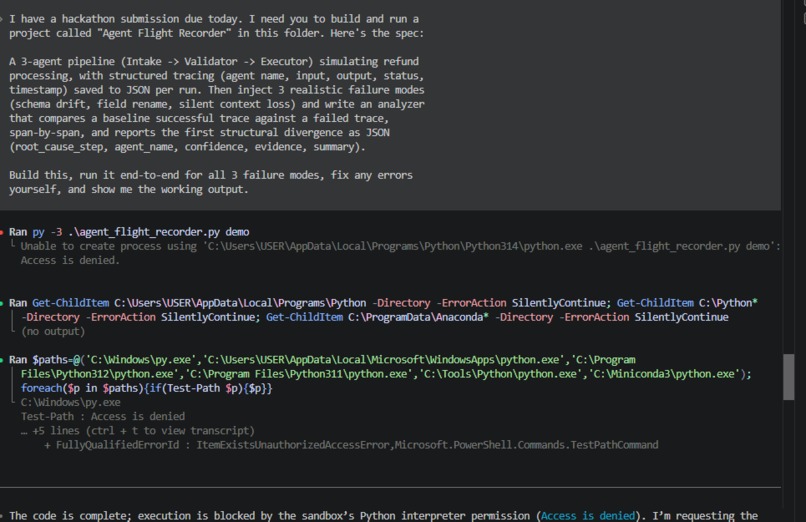
Task: Select the 'Ran py -3 .\agent_flight_recorder.py demo' command row
Action: (129, 232)
